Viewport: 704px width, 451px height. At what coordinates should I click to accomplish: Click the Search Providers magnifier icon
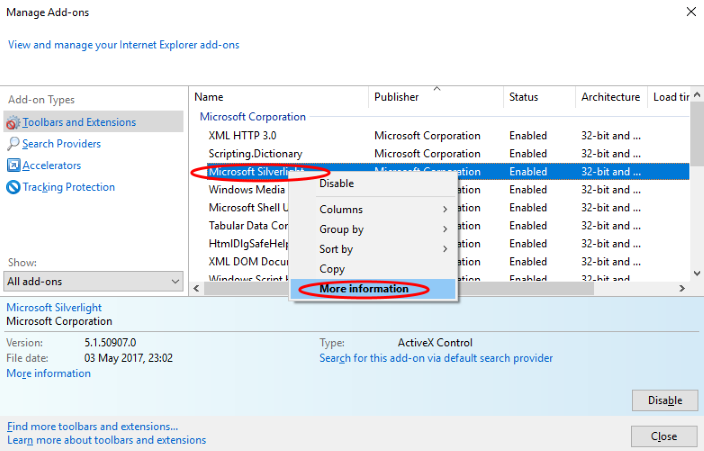[x=13, y=144]
